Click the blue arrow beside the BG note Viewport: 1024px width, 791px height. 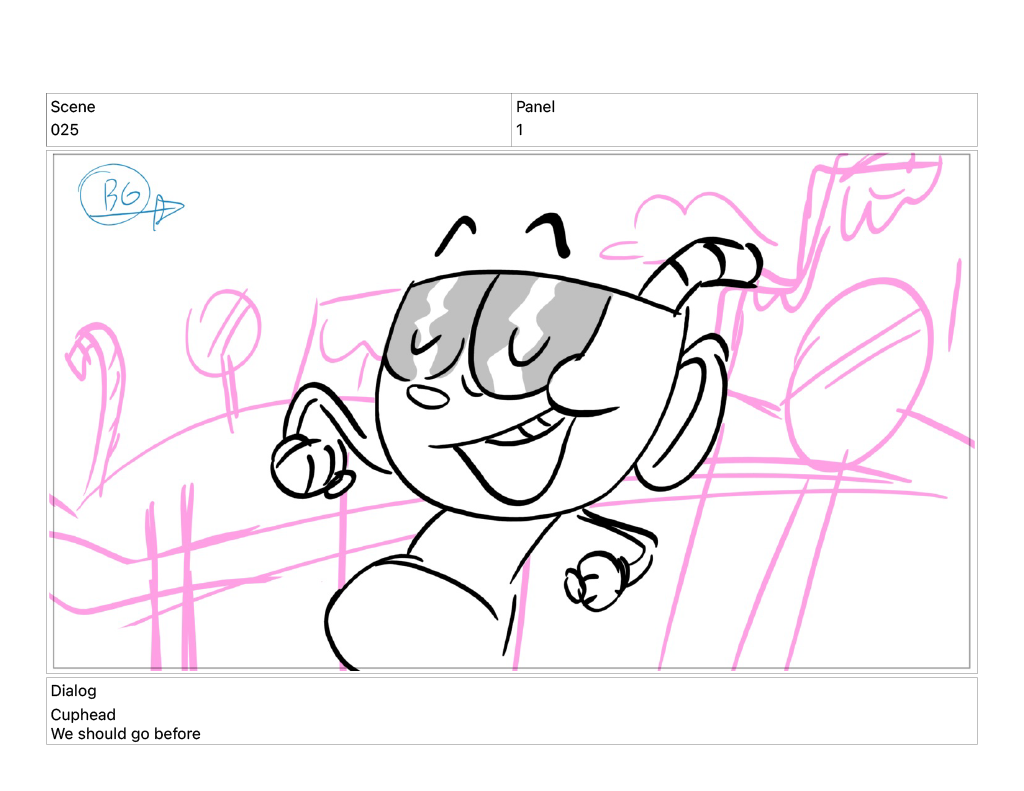(x=167, y=210)
